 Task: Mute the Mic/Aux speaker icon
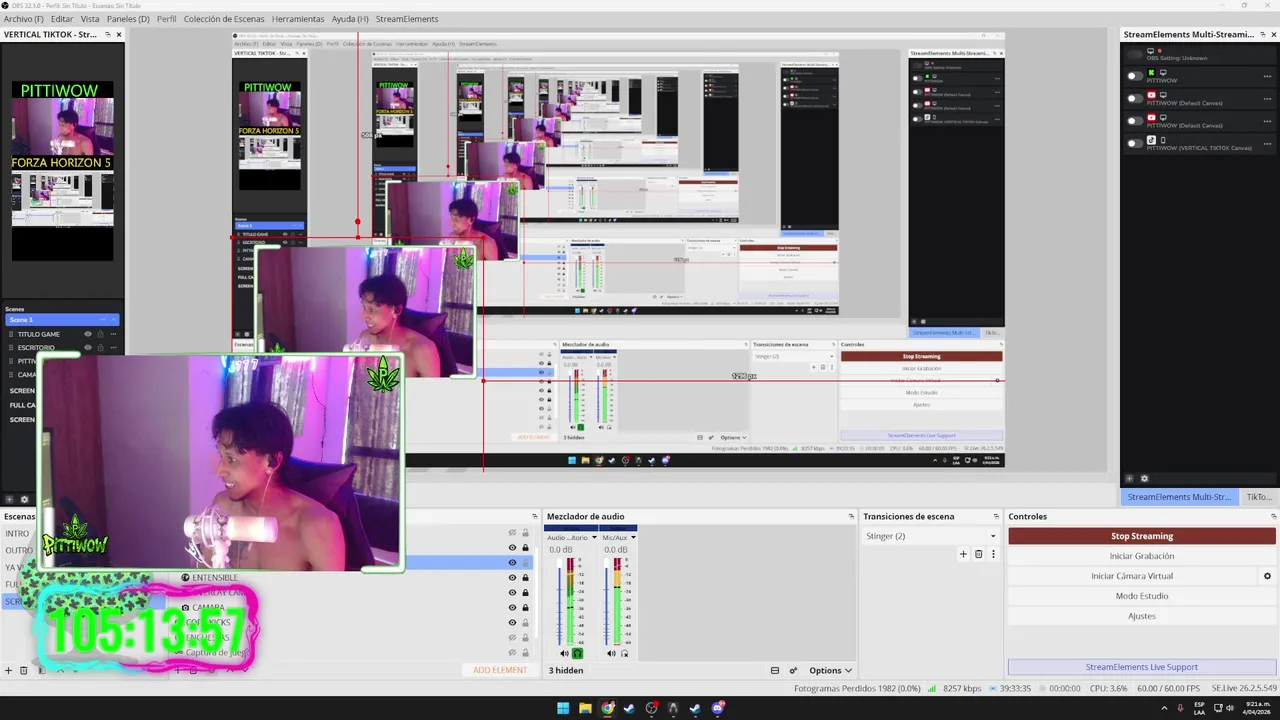click(x=612, y=654)
